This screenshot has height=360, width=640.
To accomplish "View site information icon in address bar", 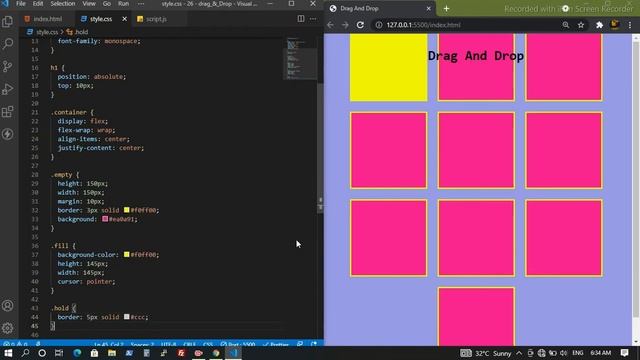I will tap(379, 25).
